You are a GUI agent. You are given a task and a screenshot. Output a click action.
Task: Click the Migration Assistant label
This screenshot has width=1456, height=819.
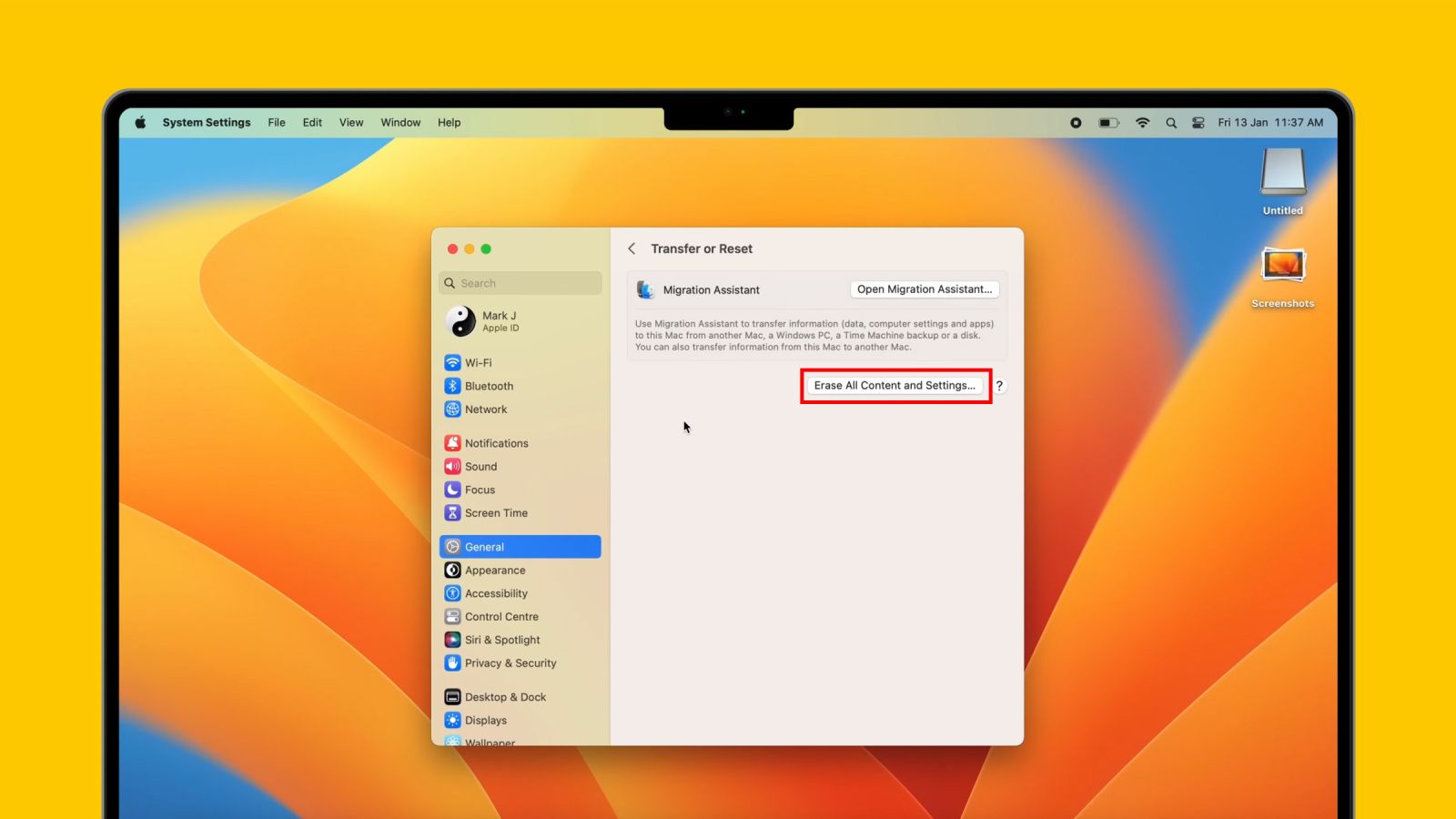coord(711,290)
